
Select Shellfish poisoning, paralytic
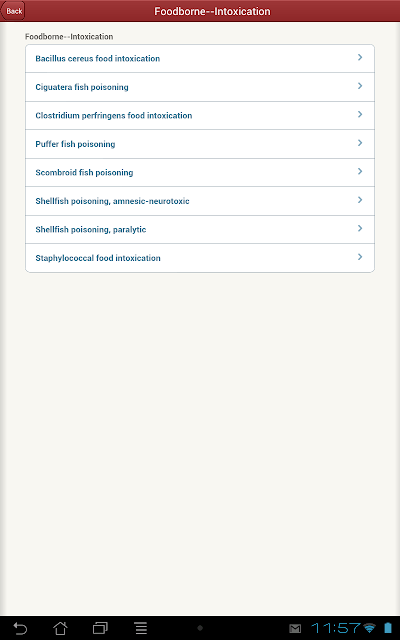click(200, 229)
